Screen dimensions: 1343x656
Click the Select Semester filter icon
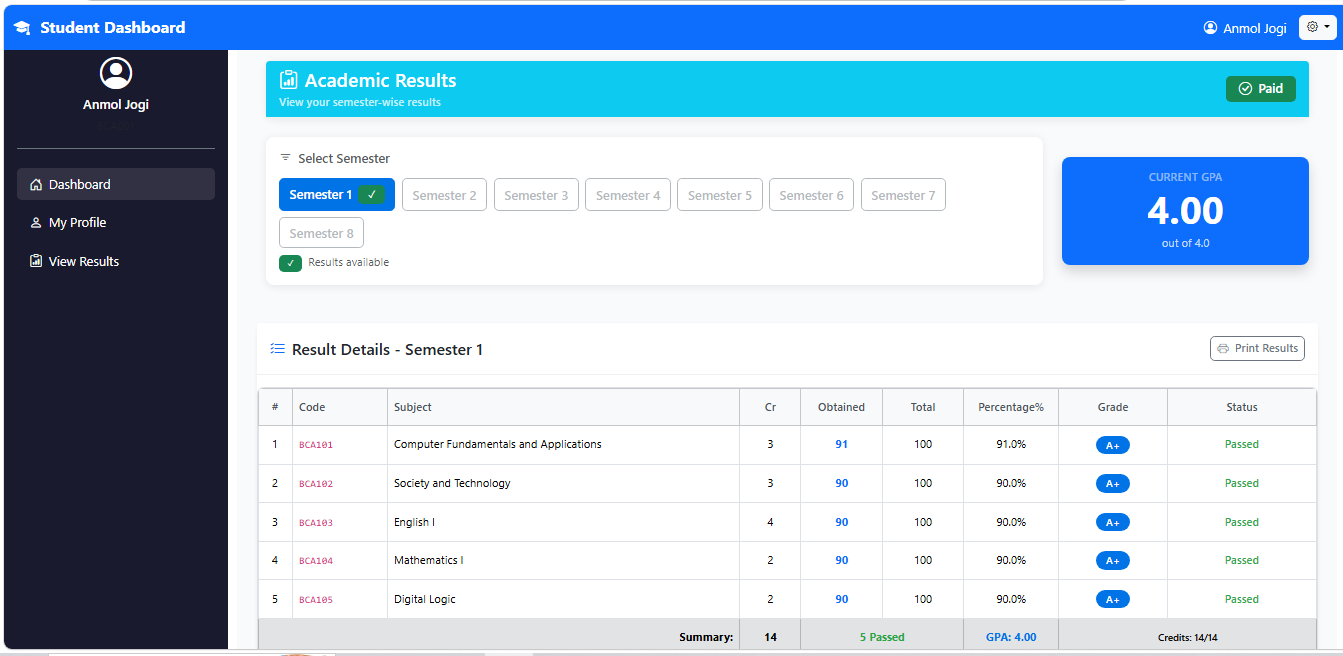coord(285,158)
